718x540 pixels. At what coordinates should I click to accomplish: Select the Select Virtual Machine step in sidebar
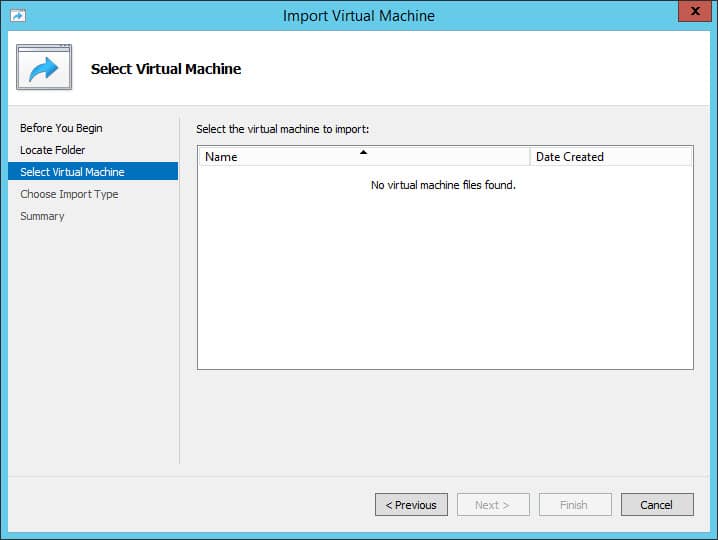(x=72, y=172)
